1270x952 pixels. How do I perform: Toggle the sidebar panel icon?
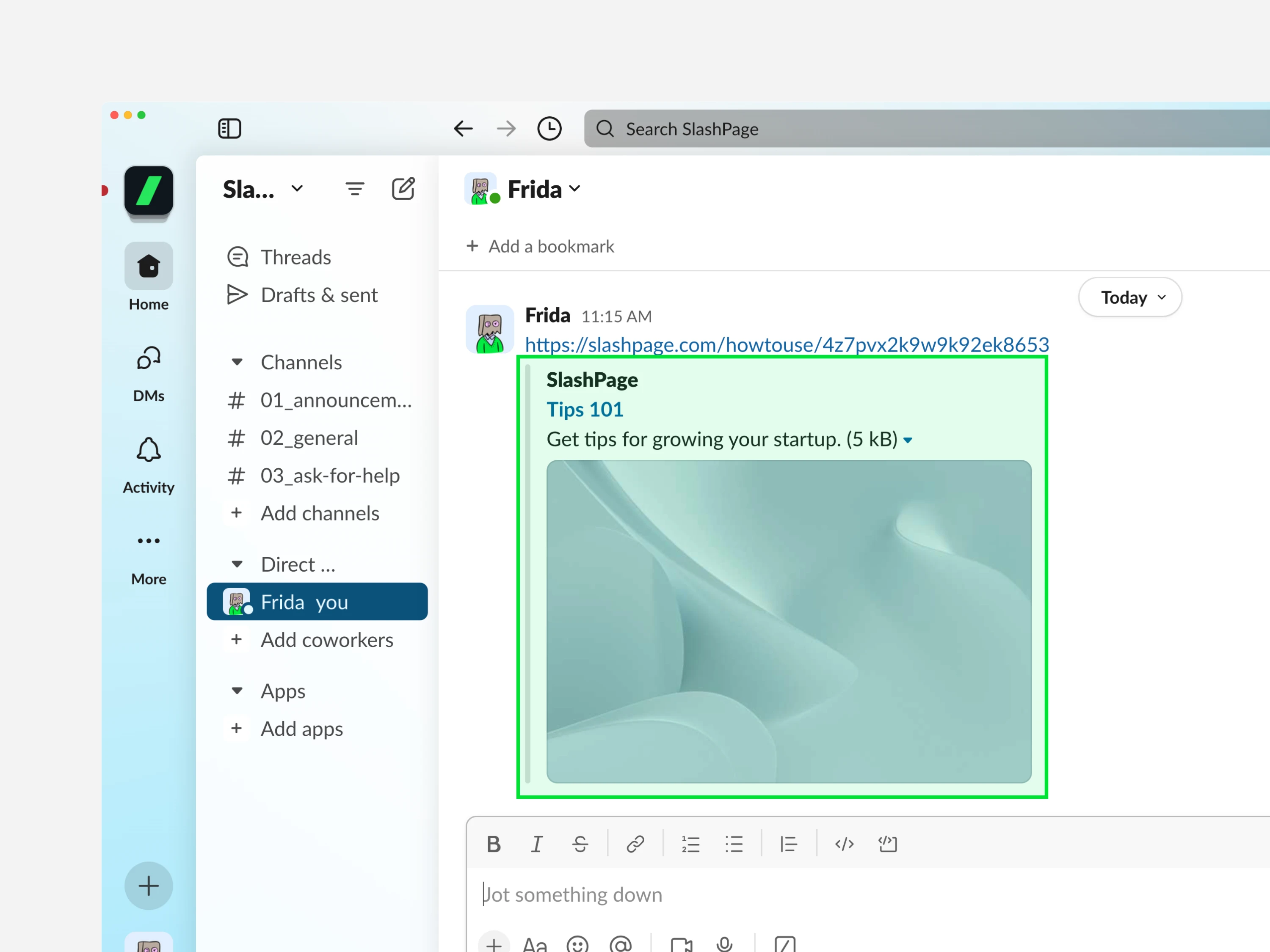point(229,129)
